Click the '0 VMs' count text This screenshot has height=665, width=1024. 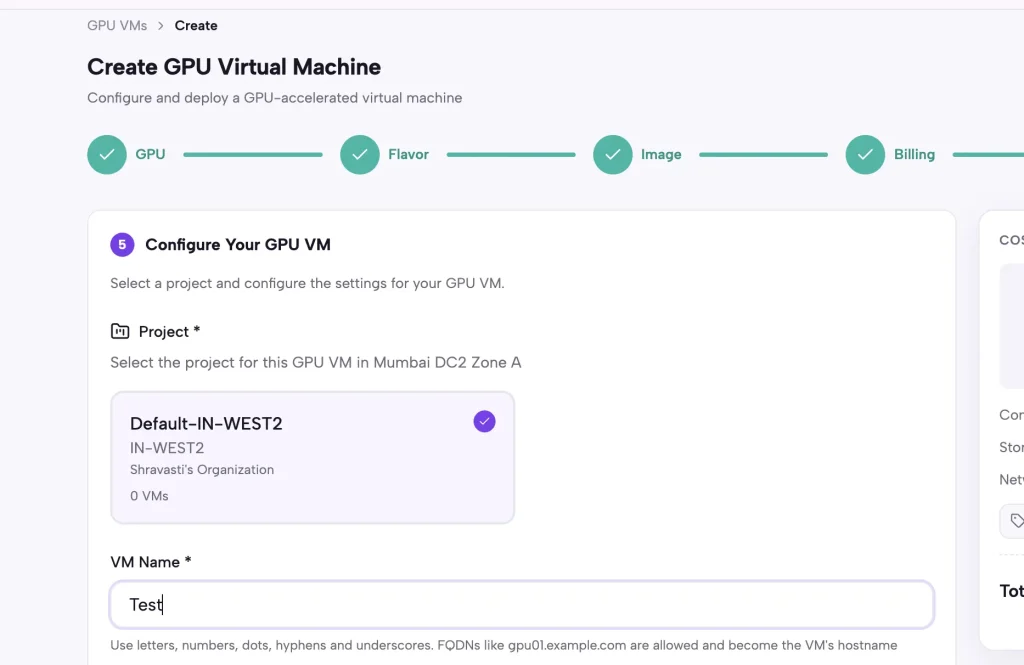pos(149,496)
